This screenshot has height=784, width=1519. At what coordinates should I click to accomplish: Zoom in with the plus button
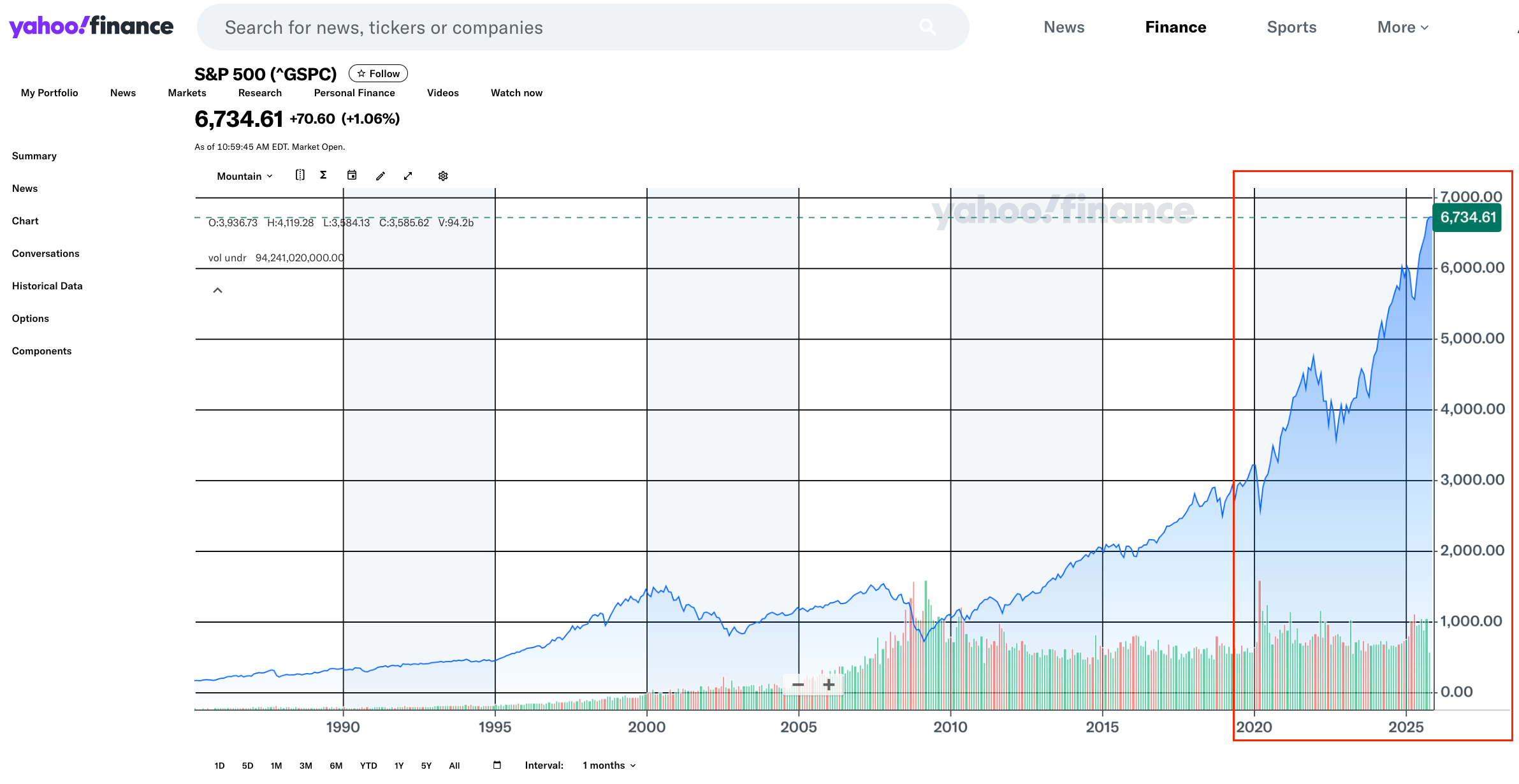829,685
